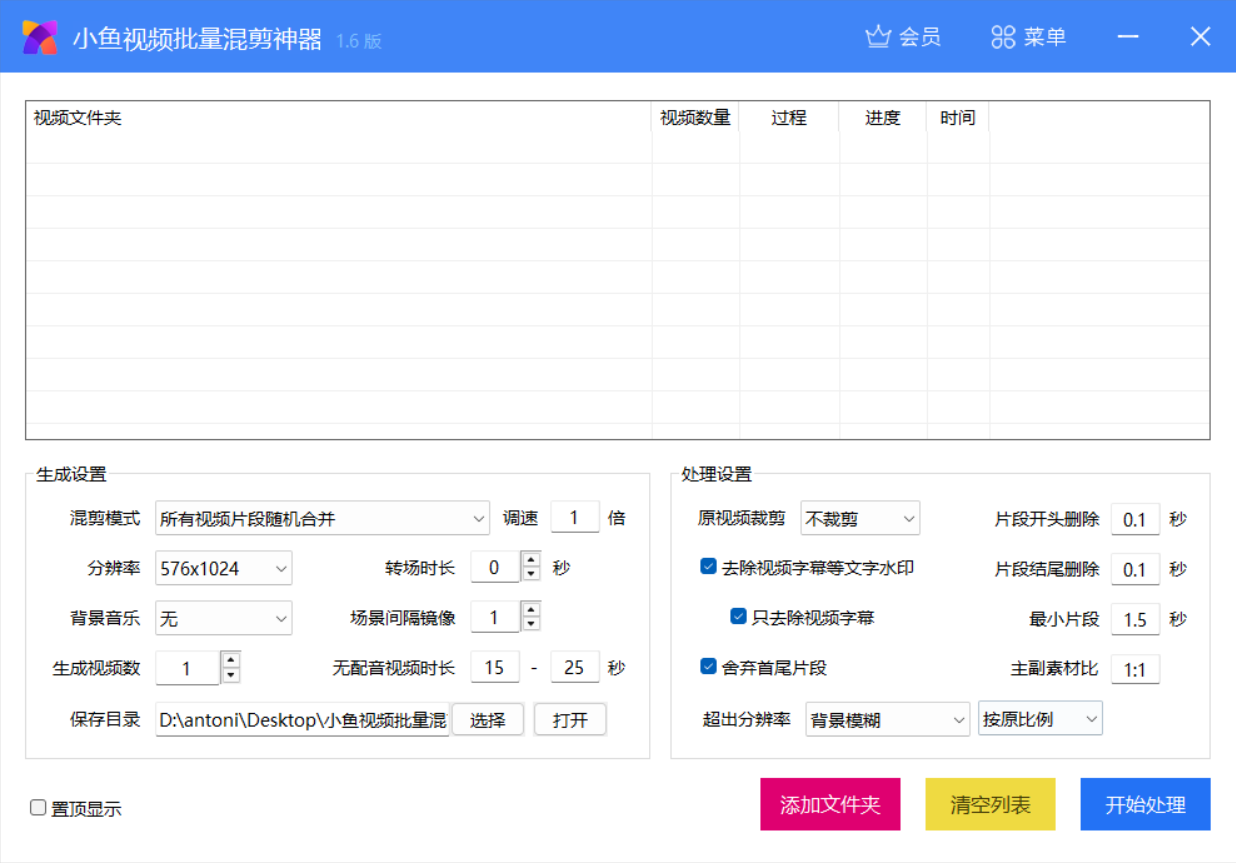
Task: Click the up arrow to increase 生成视频数
Action: pos(229,660)
